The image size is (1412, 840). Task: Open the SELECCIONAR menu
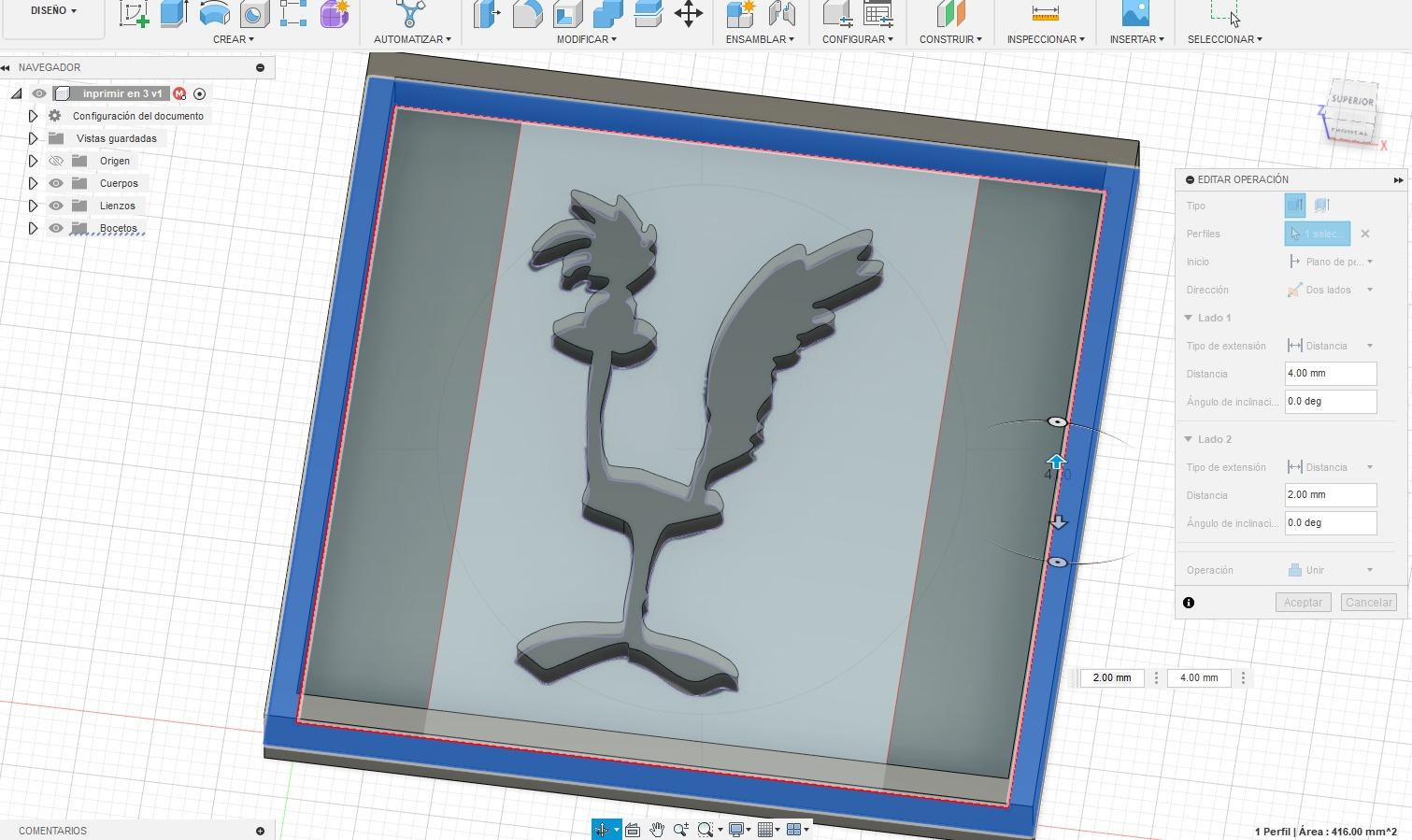pos(1225,39)
